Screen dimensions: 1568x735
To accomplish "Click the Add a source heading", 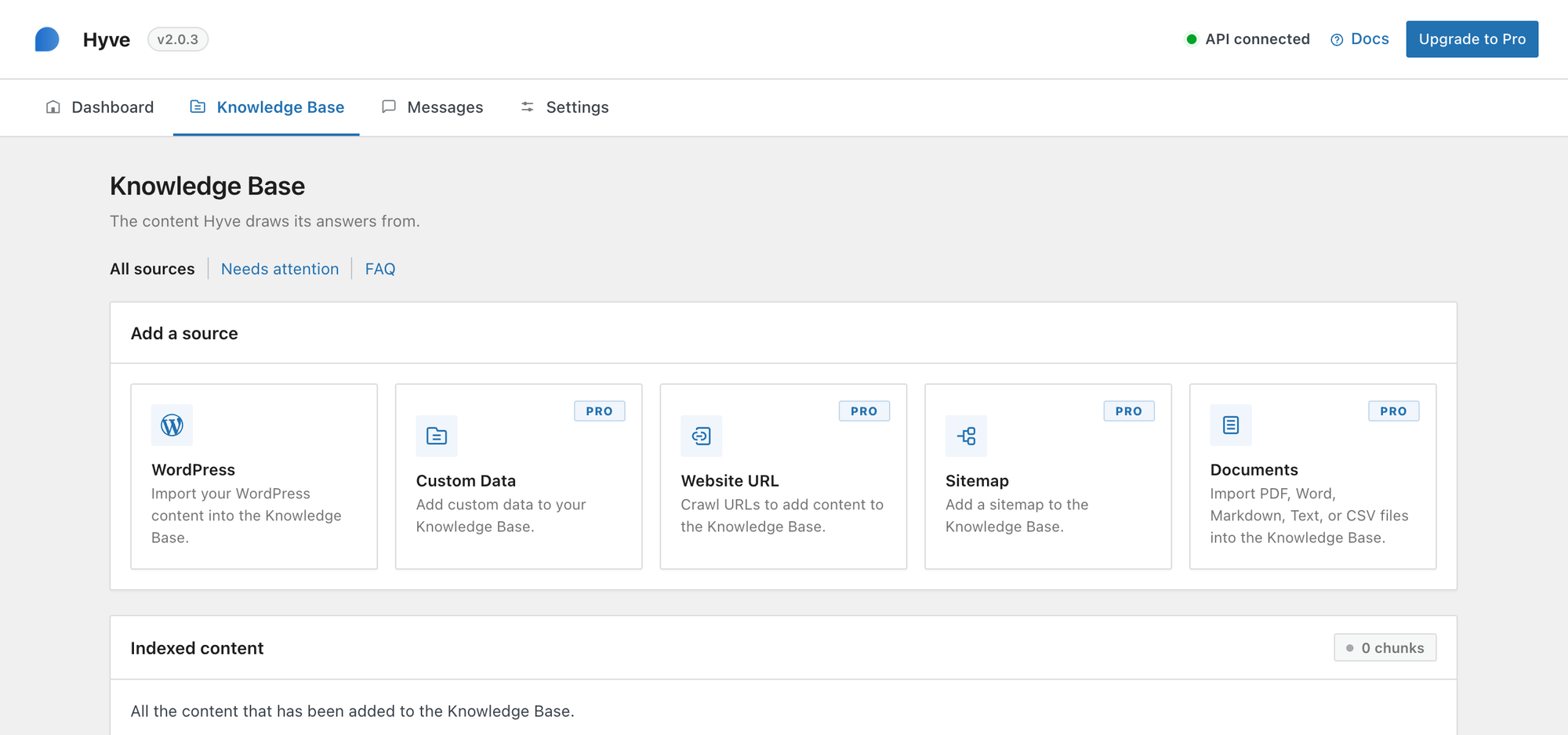I will point(184,333).
